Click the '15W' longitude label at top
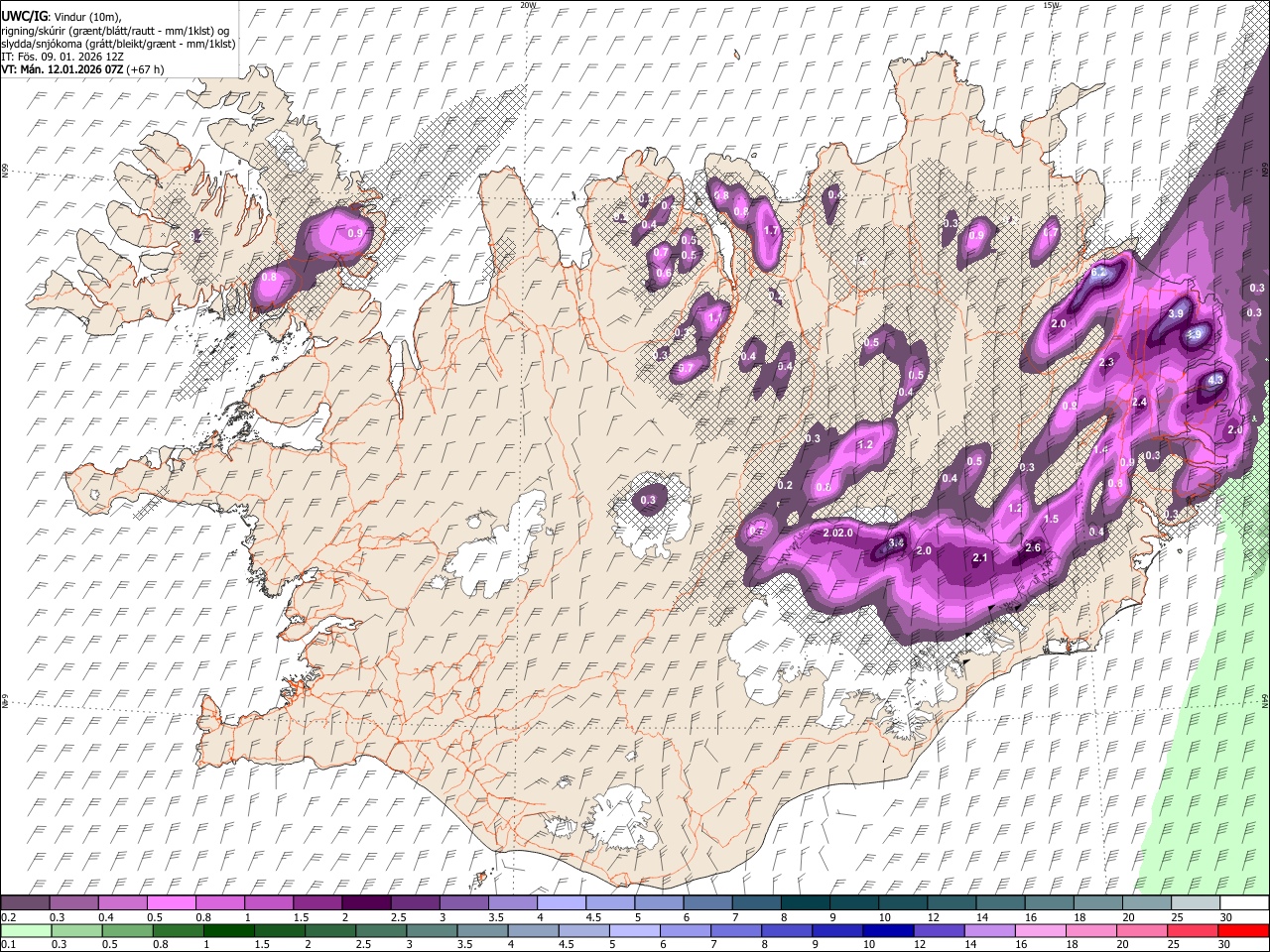This screenshot has height=952, width=1270. click(x=1052, y=5)
